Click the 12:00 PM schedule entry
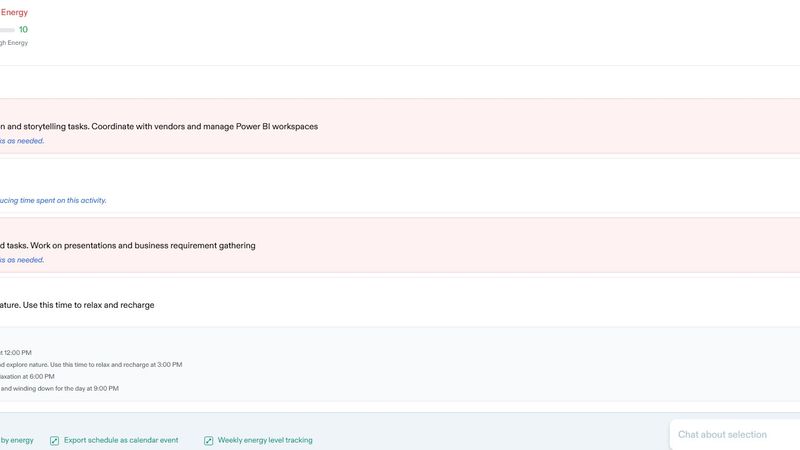The width and height of the screenshot is (800, 450). (x=16, y=353)
